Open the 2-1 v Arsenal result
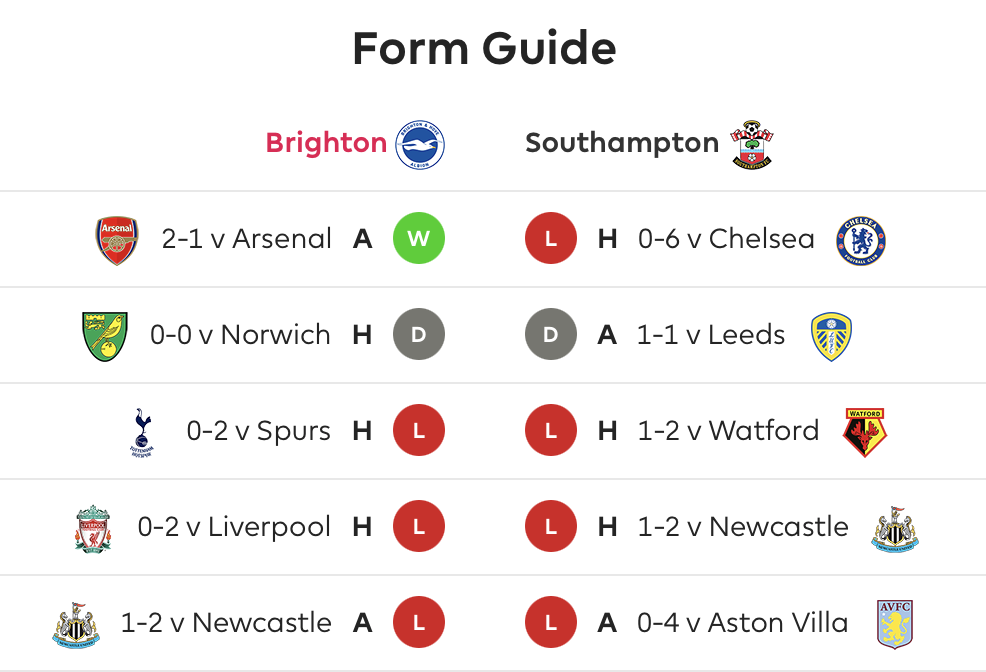This screenshot has height=672, width=986. click(x=246, y=239)
